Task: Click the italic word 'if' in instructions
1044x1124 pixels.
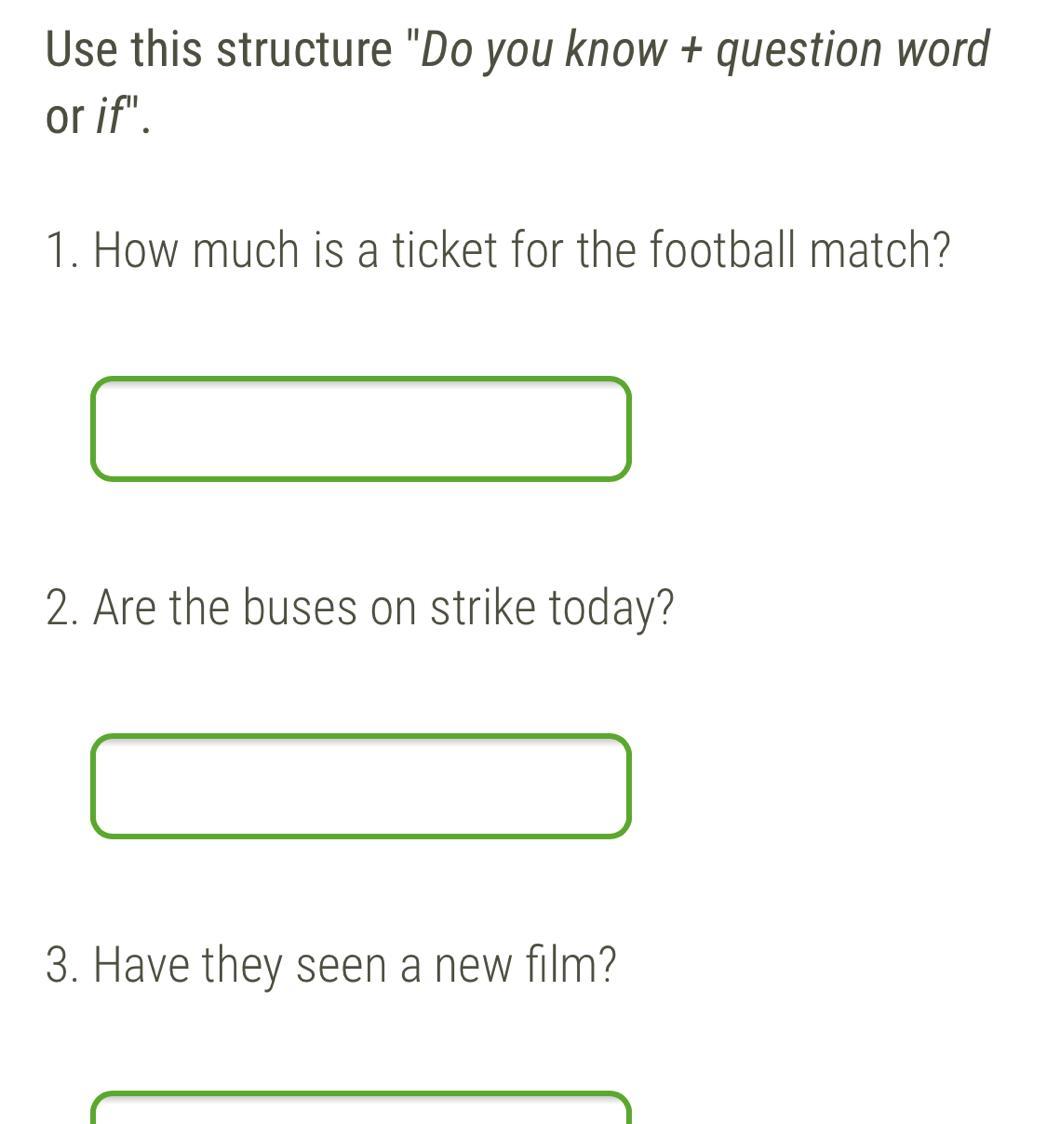Action: click(110, 116)
